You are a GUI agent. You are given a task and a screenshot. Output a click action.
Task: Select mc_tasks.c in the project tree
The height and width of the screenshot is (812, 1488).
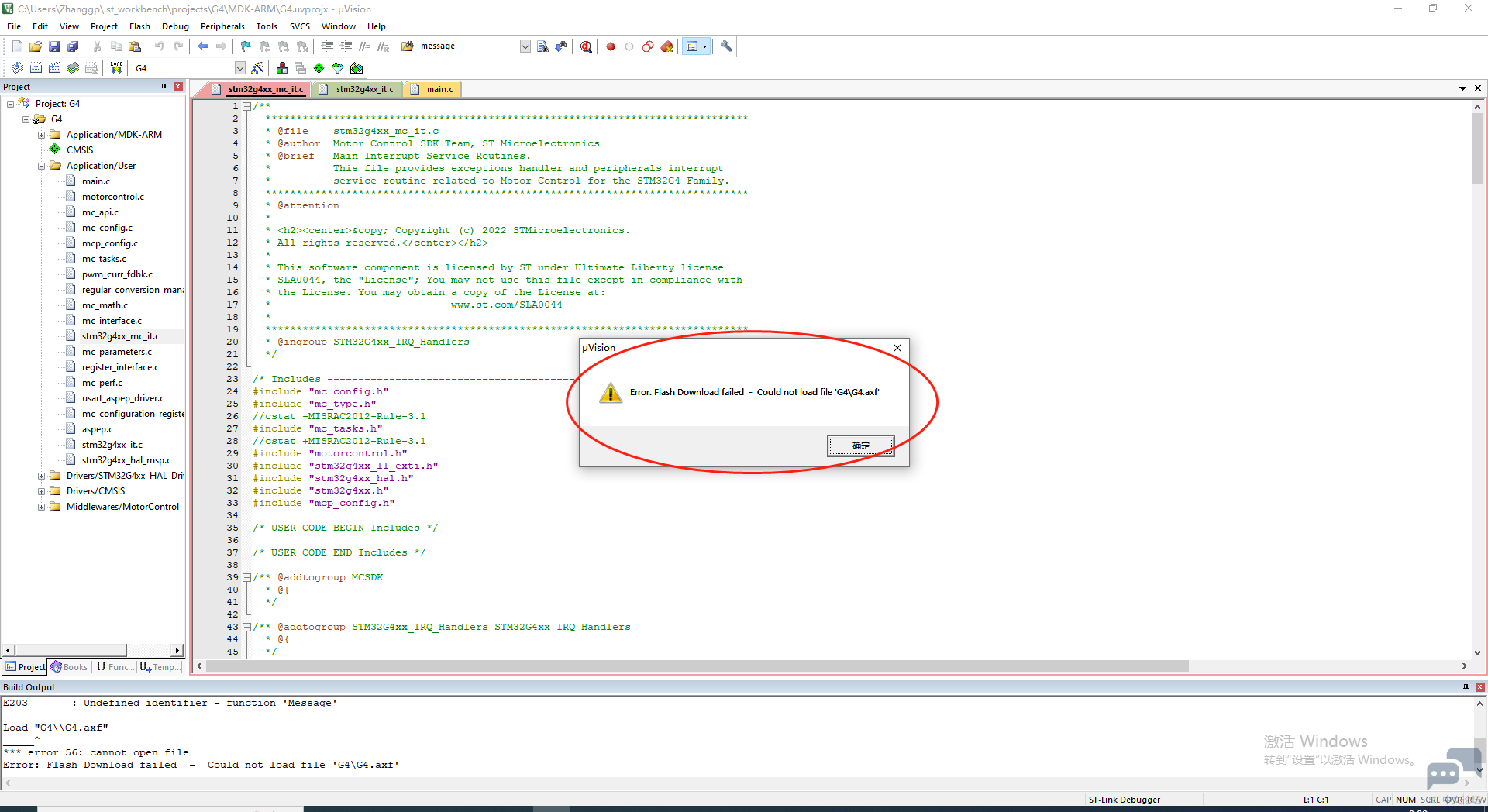click(x=104, y=259)
